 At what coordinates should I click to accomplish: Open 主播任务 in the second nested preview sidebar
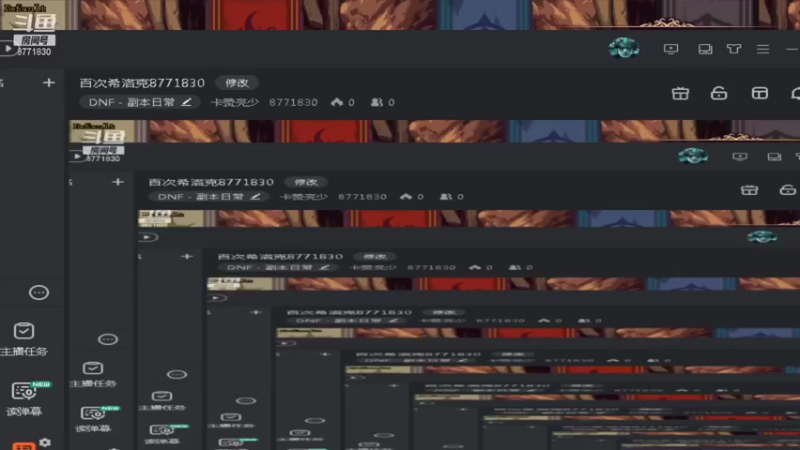point(162,401)
